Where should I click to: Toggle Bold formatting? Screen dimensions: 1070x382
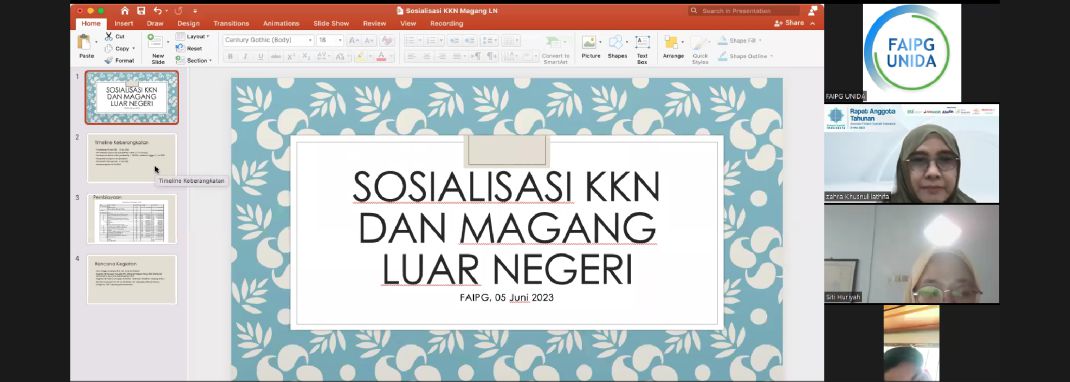(x=230, y=57)
